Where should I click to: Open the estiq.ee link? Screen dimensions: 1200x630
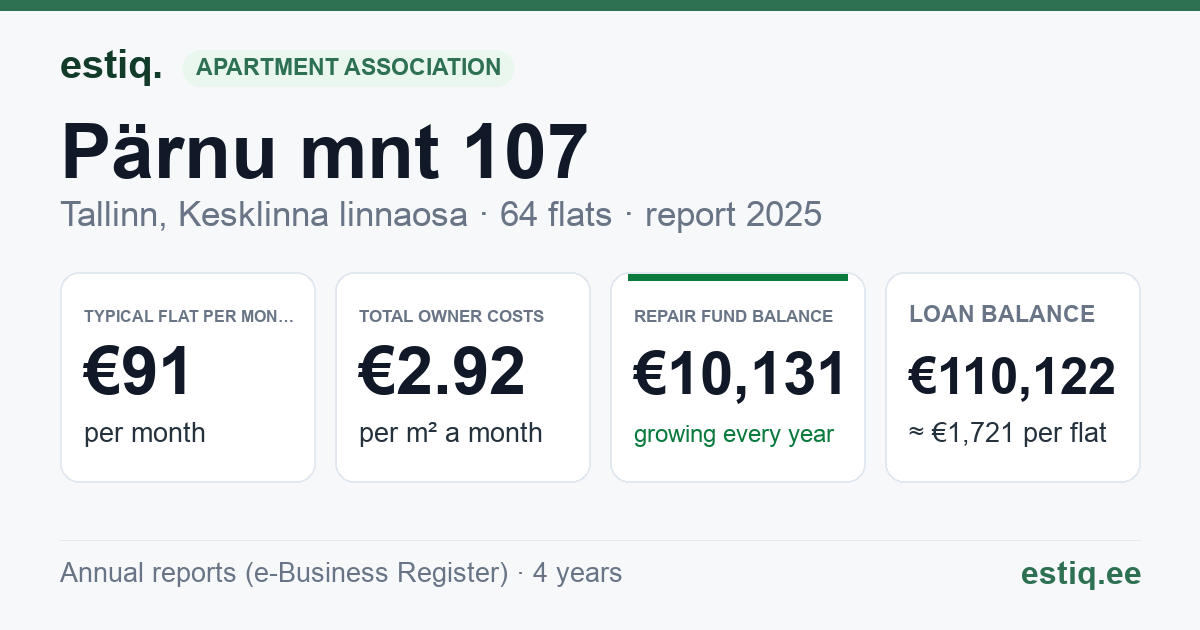1081,573
